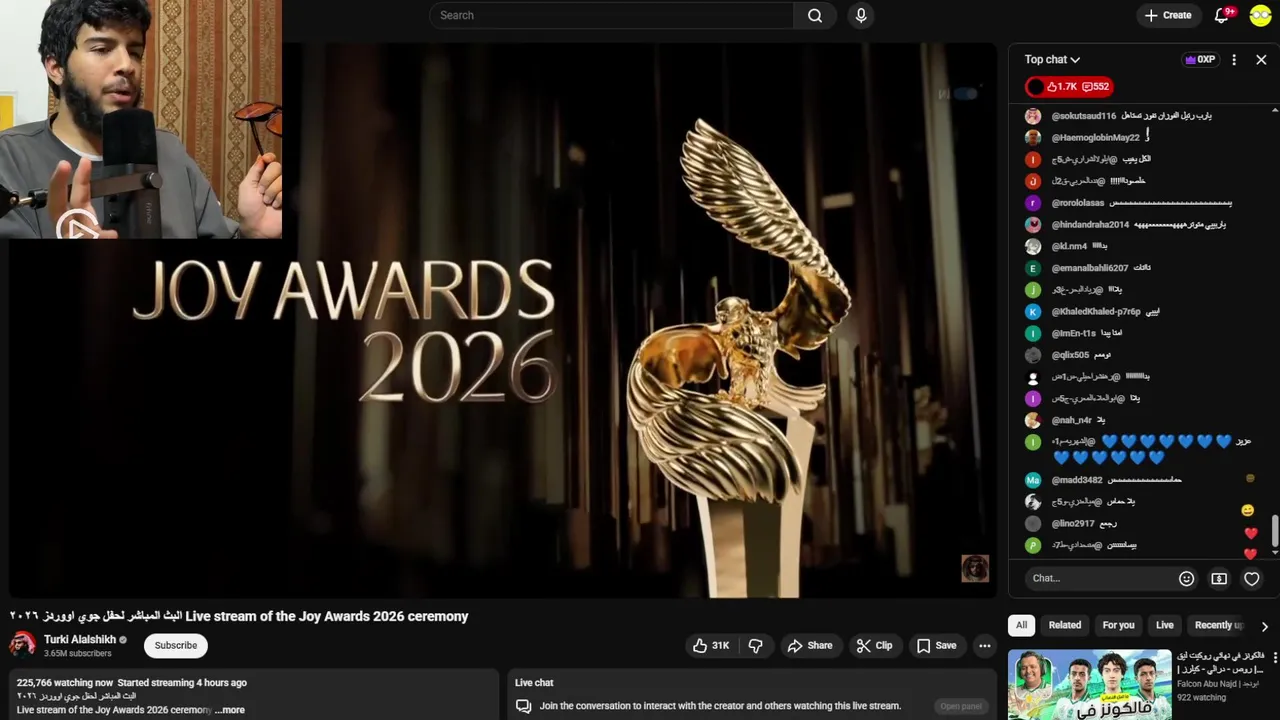Click @KhaledKhaled-p7r6p in chat
This screenshot has width=1280, height=720.
tap(1096, 312)
